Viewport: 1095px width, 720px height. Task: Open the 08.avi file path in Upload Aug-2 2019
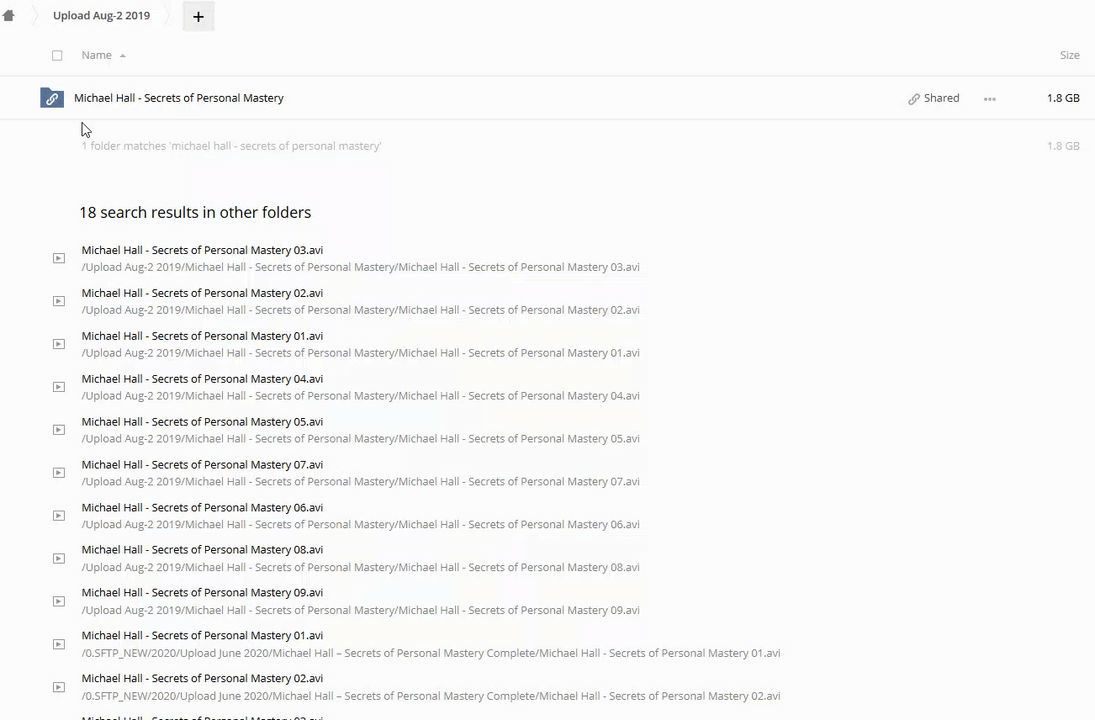click(360, 567)
